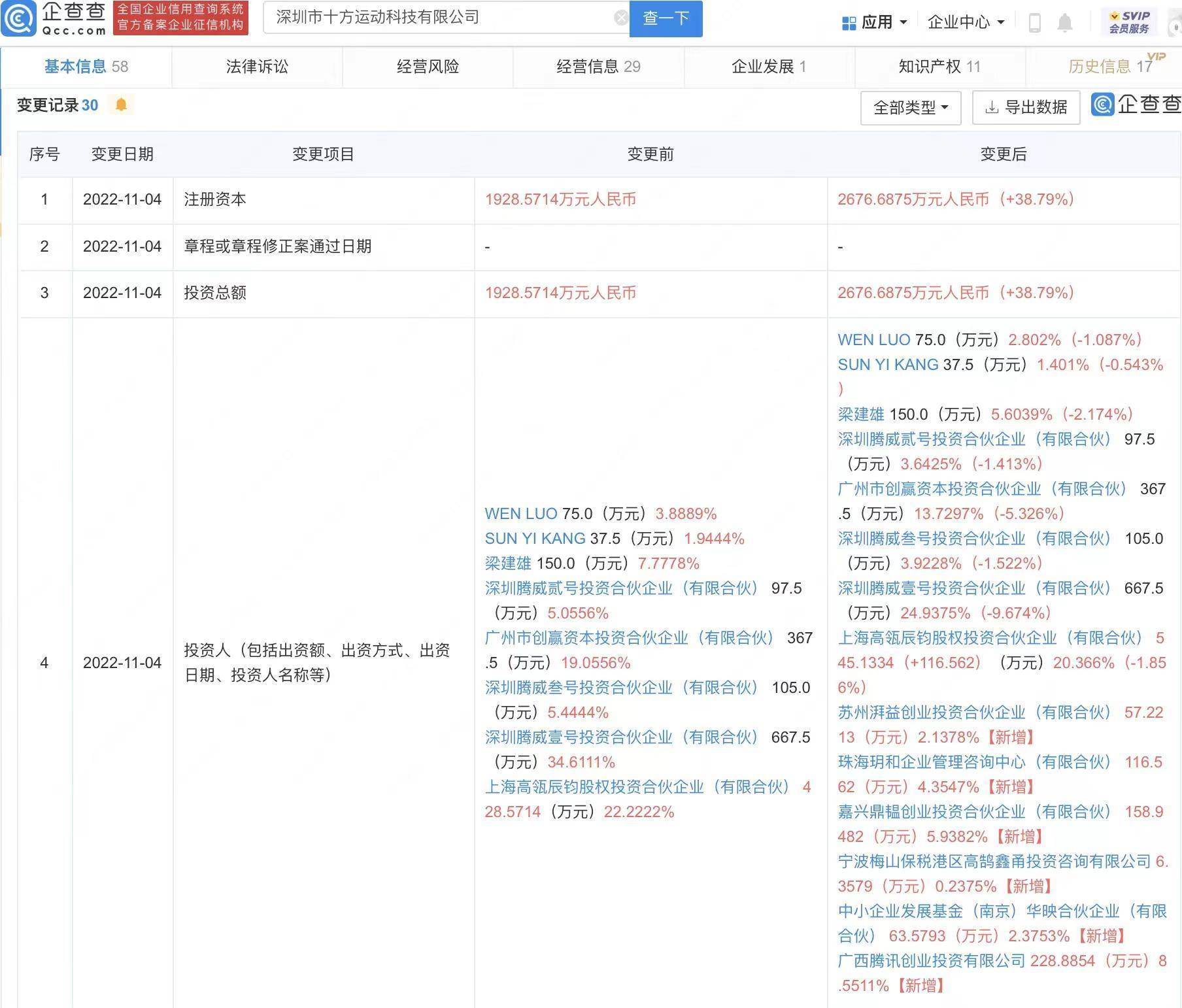Click the 变更前 column header
This screenshot has height=1008, width=1182.
[650, 154]
